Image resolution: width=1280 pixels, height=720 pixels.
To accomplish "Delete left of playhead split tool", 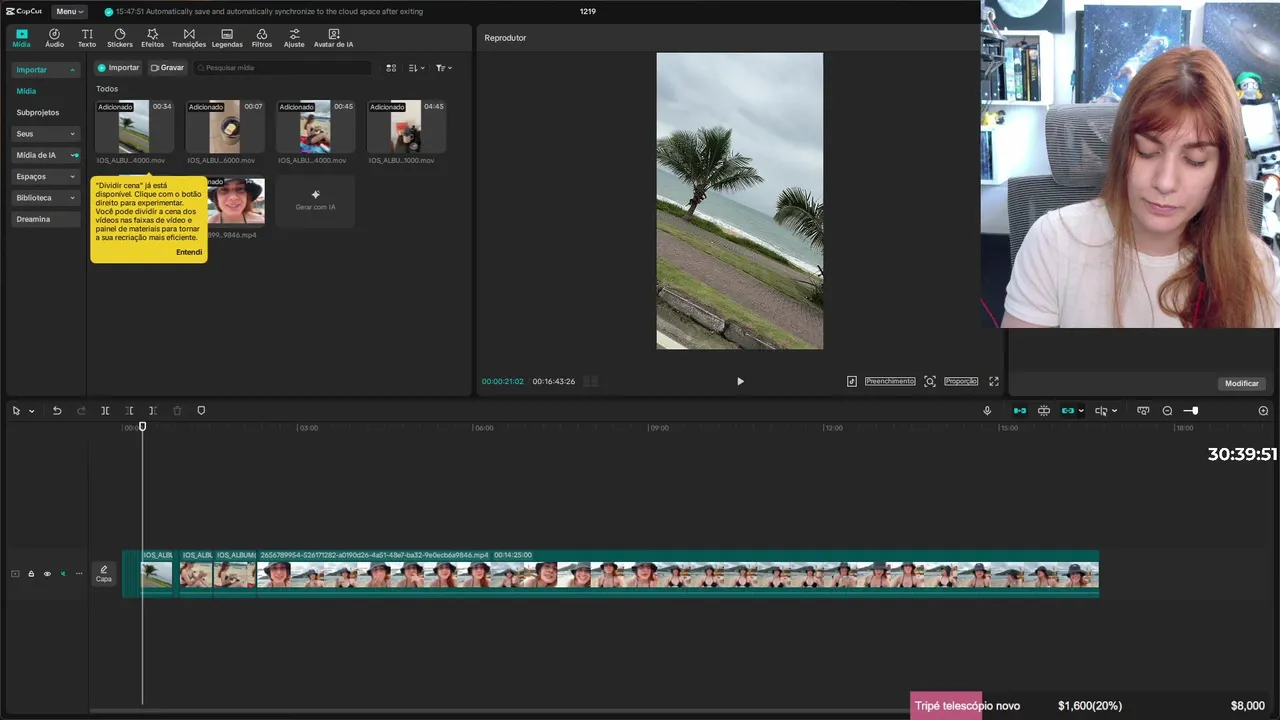I will 129,411.
